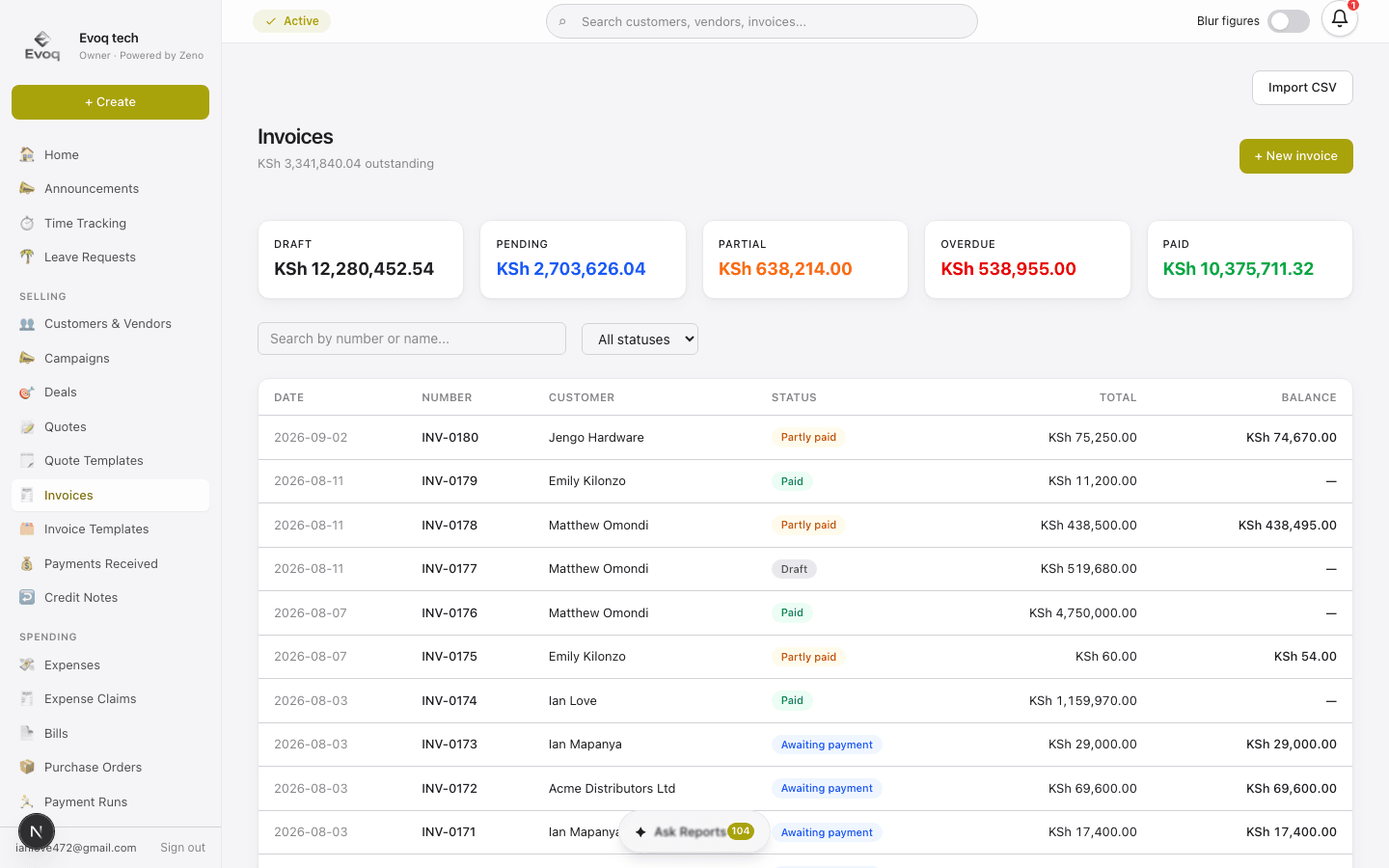
Task: Click Partly paid badge on INV-0175
Action: [x=808, y=657]
